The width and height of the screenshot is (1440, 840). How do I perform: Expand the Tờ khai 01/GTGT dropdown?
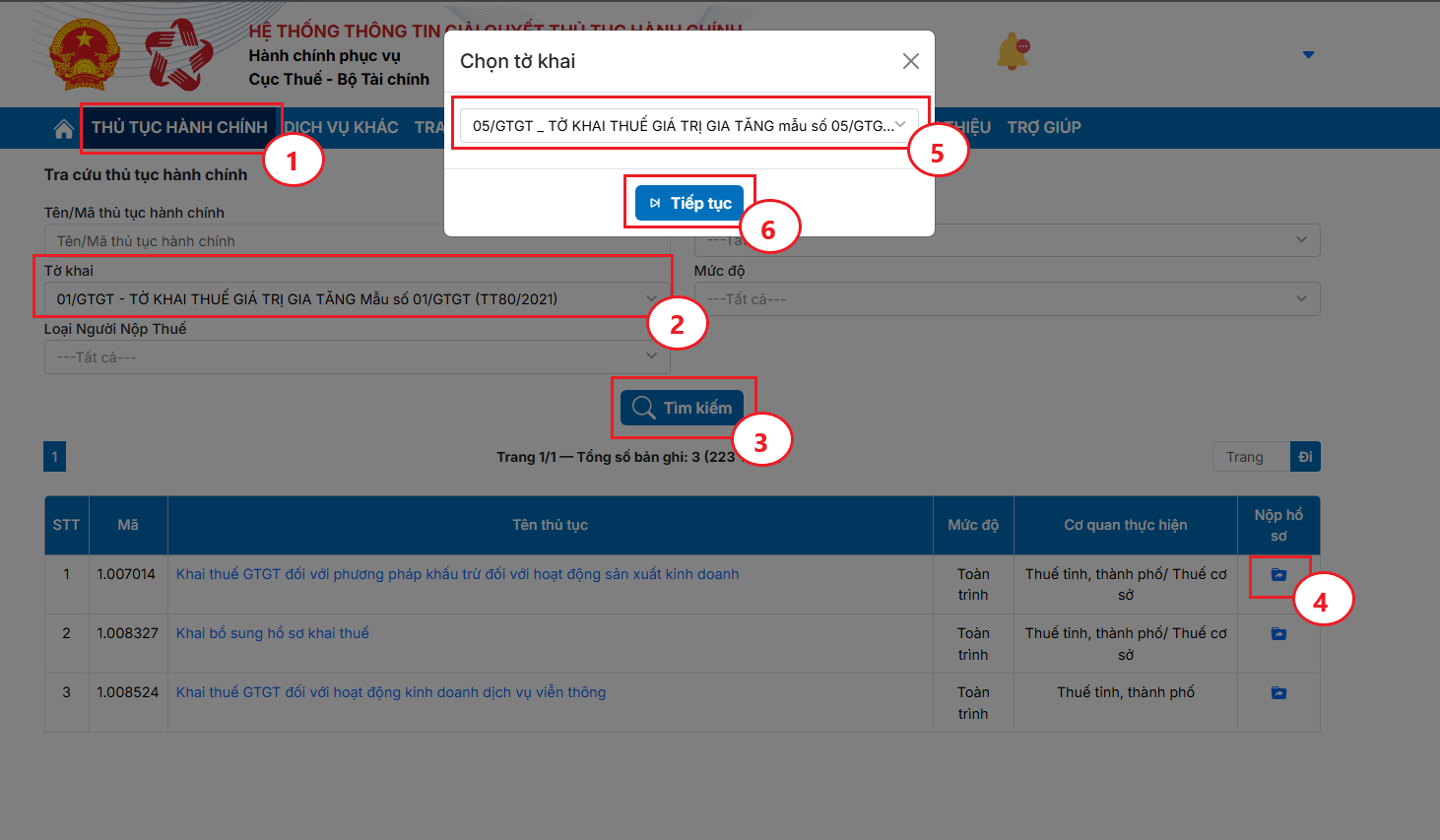[x=357, y=299]
